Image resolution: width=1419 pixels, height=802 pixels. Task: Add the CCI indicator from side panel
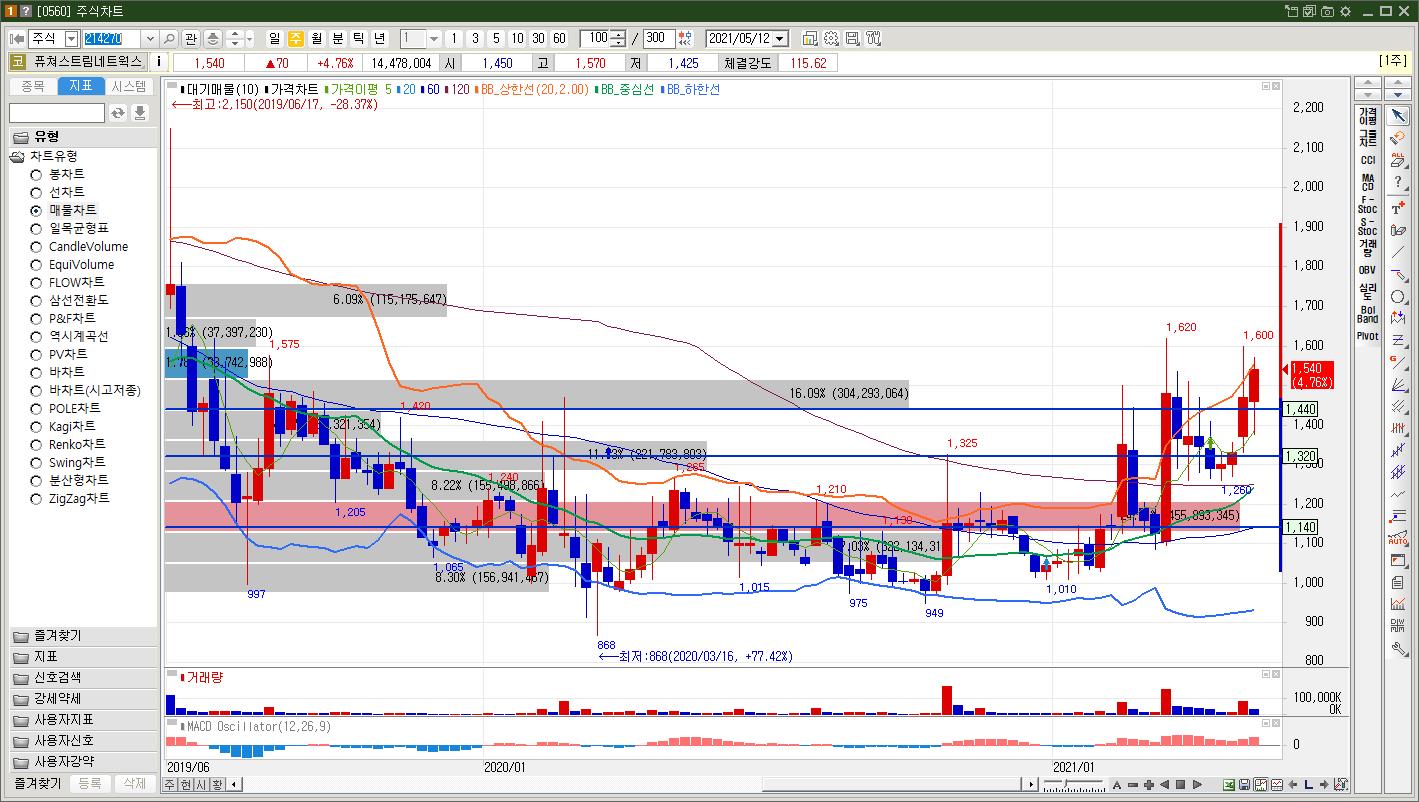click(1367, 160)
